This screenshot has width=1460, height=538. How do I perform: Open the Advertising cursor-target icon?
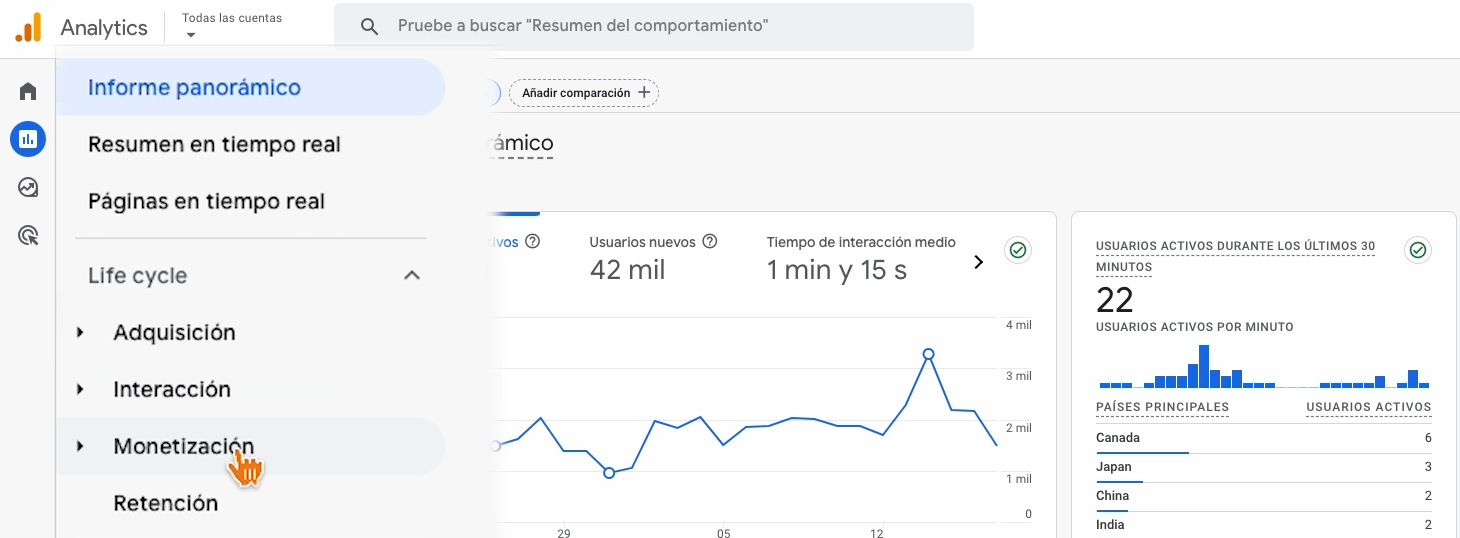(x=28, y=236)
